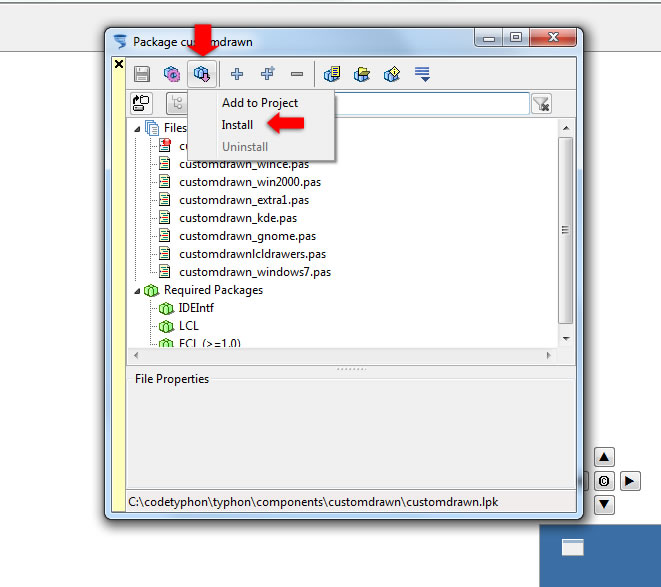Choose Add to Project menu entry
This screenshot has height=587, width=661.
pyautogui.click(x=260, y=102)
